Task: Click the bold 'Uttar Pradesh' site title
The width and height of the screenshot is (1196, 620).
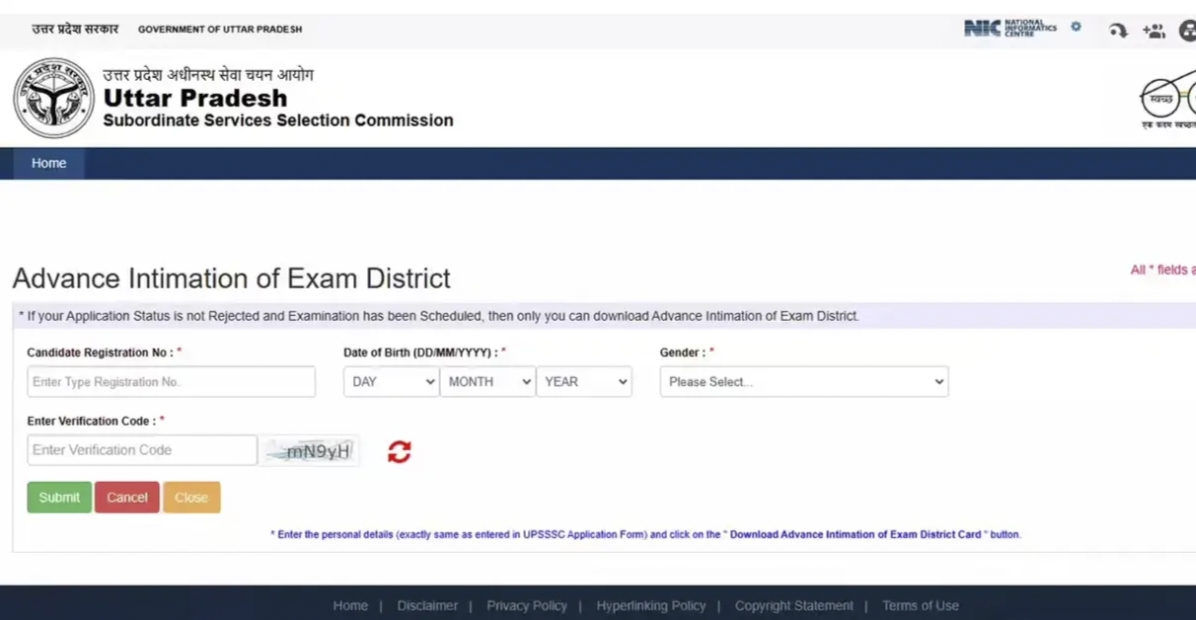Action: (195, 98)
